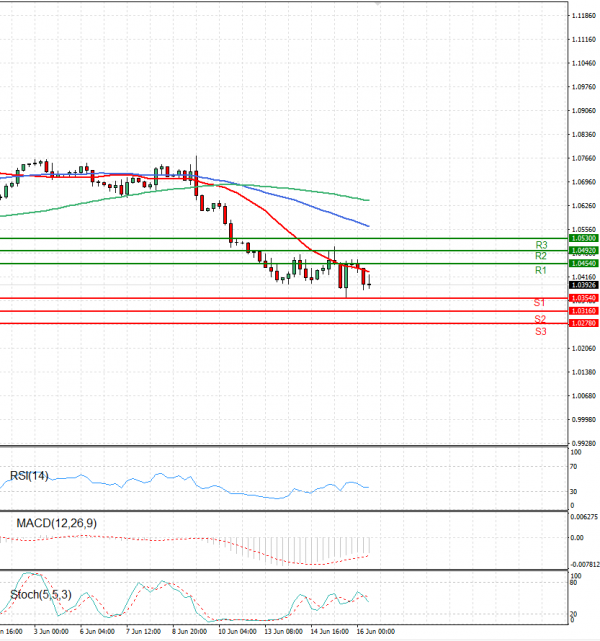Viewport: 600px width, 641px height.
Task: Select the R2 resistance label
Action: (x=541, y=256)
